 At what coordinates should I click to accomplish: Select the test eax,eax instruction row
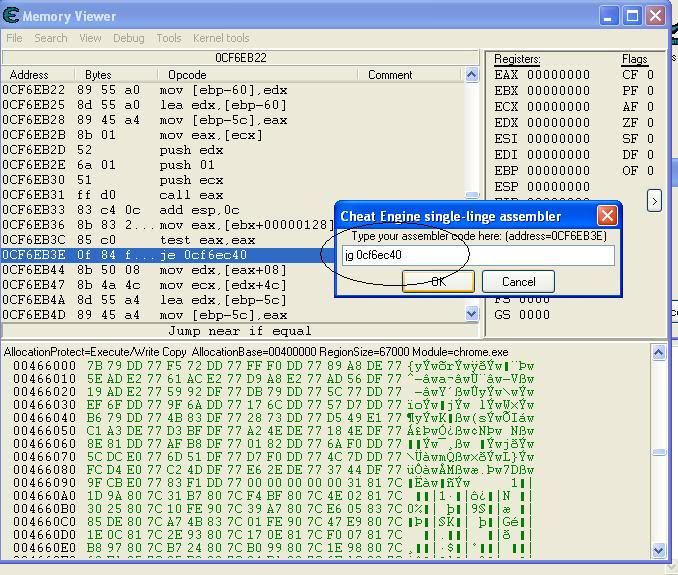[168, 240]
